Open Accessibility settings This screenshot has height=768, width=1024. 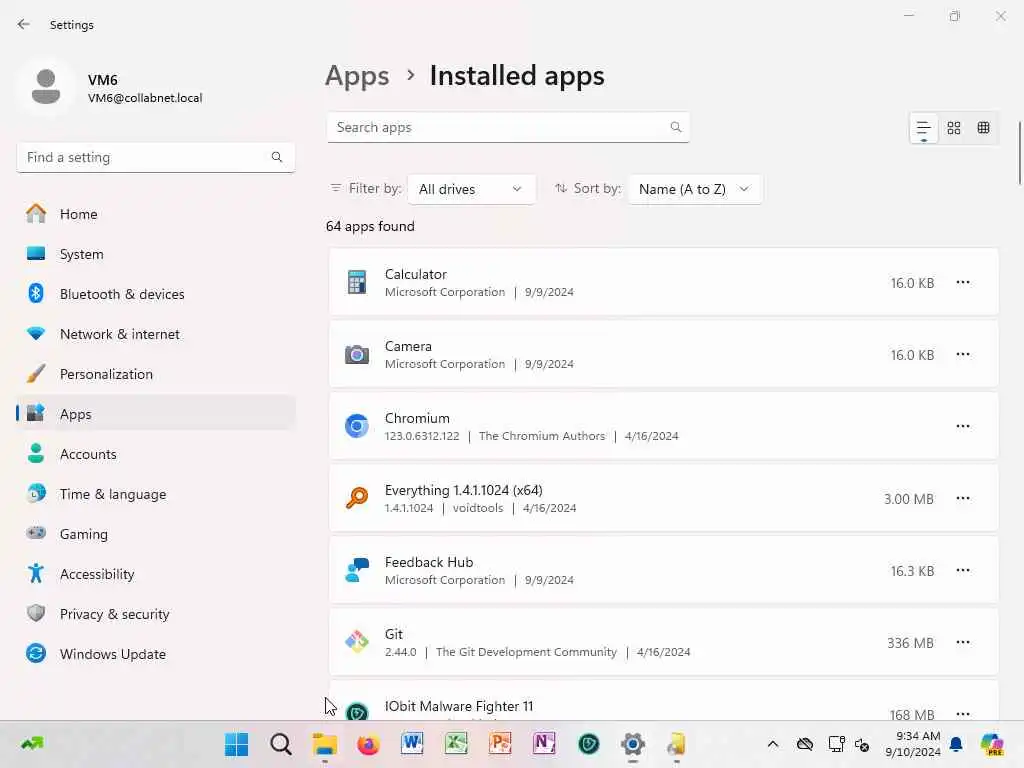(x=155, y=574)
